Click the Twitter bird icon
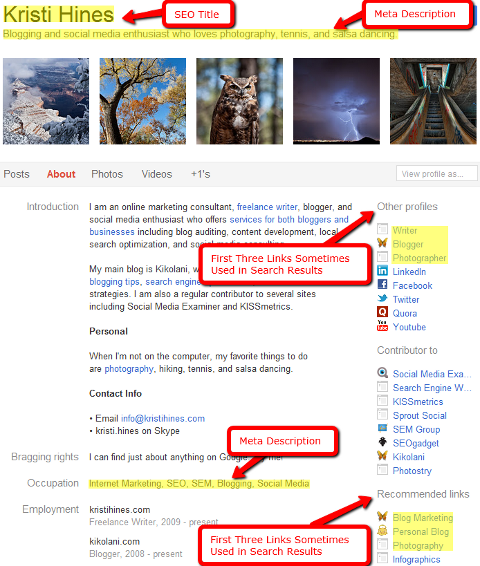This screenshot has height=566, width=480. point(382,298)
